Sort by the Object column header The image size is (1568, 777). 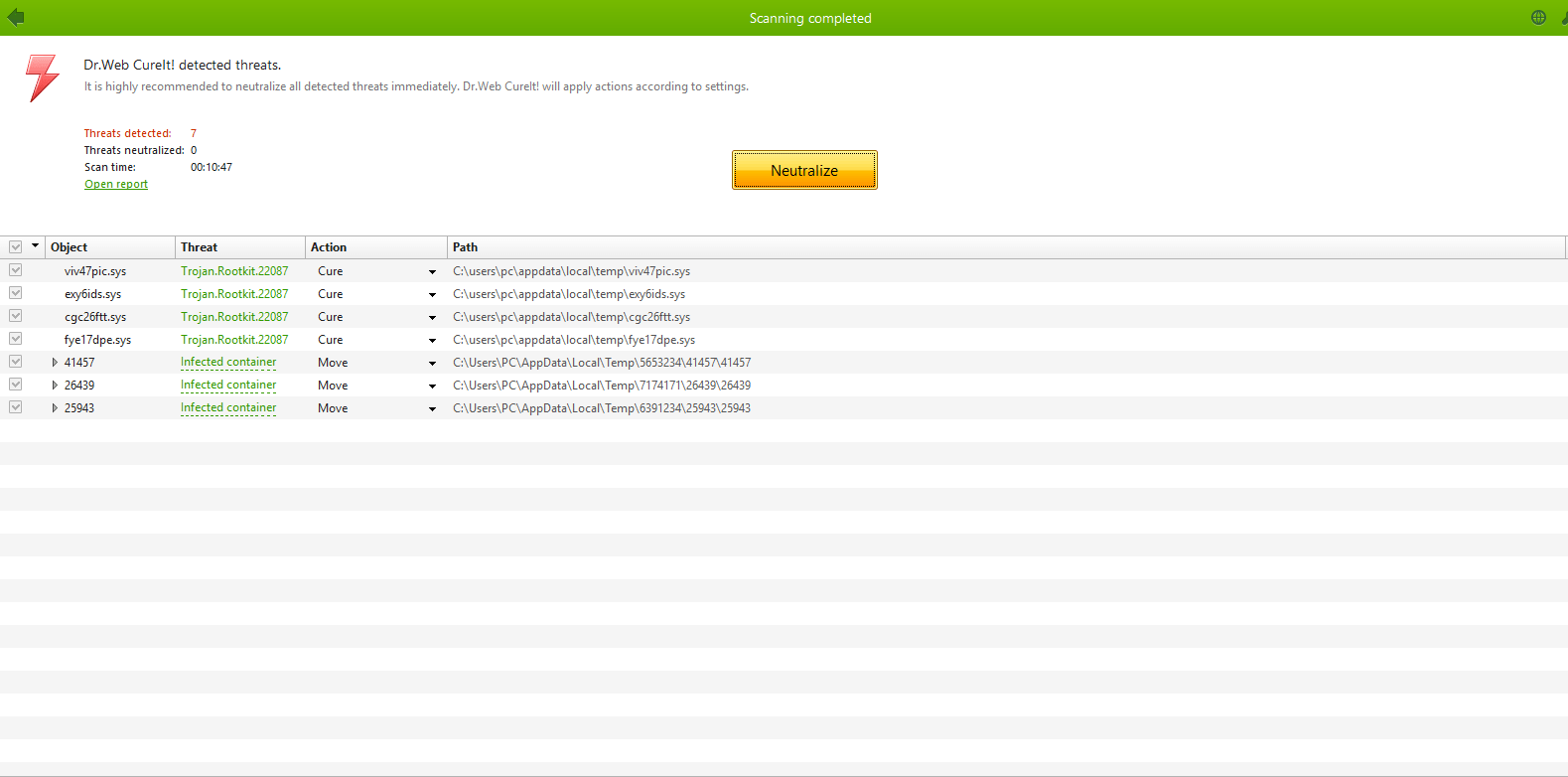click(x=109, y=247)
